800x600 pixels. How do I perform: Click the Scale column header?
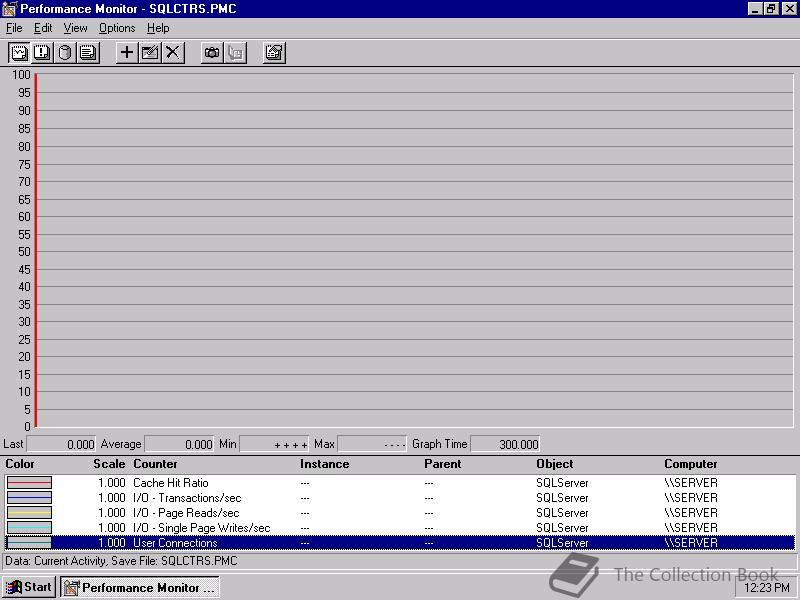pos(109,464)
